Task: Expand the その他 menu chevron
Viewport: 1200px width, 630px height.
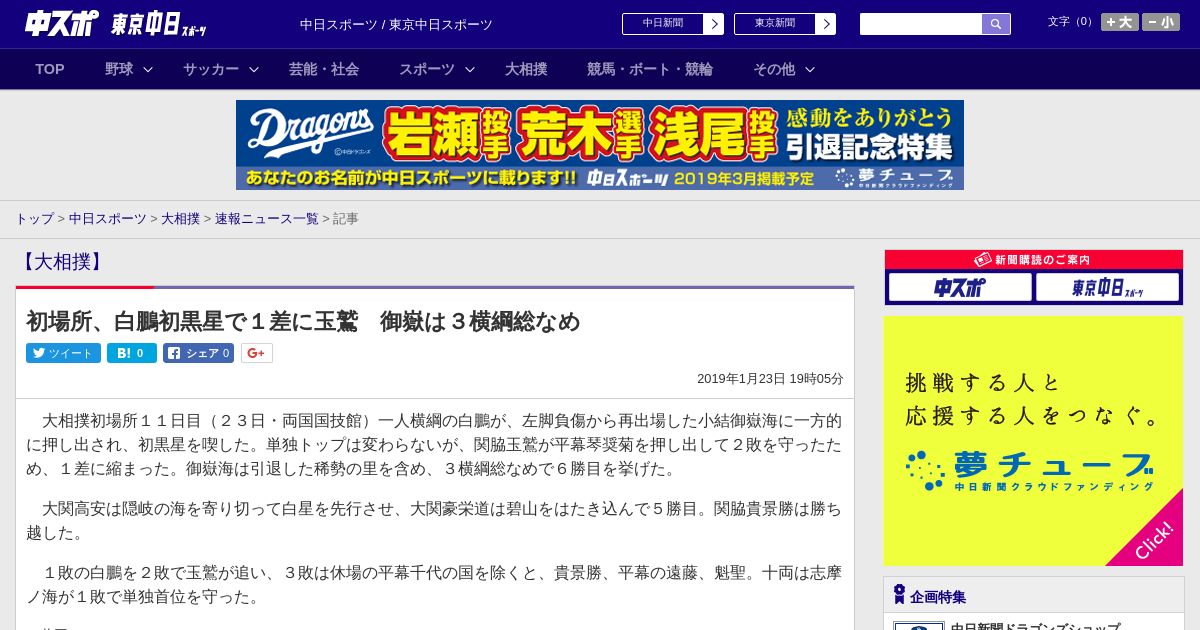Action: click(810, 69)
